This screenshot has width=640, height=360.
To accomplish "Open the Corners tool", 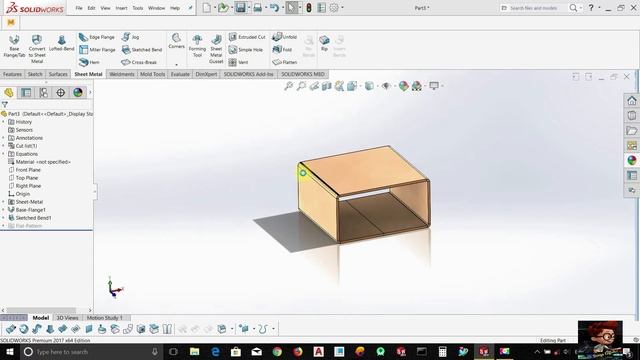I will tap(176, 41).
